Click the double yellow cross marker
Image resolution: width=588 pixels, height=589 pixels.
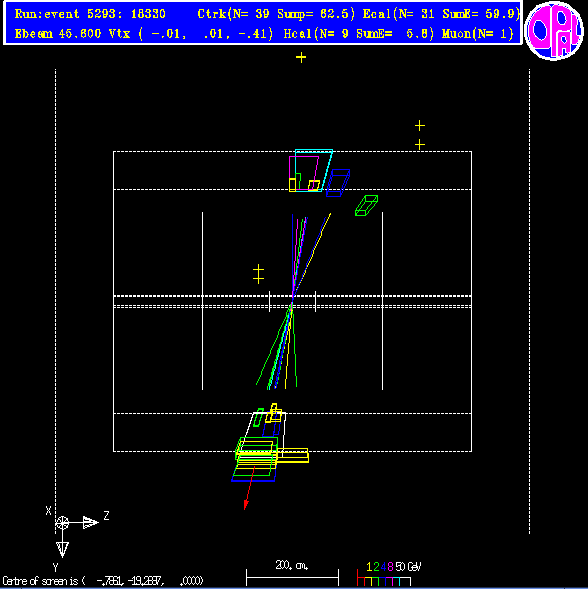pos(258,273)
